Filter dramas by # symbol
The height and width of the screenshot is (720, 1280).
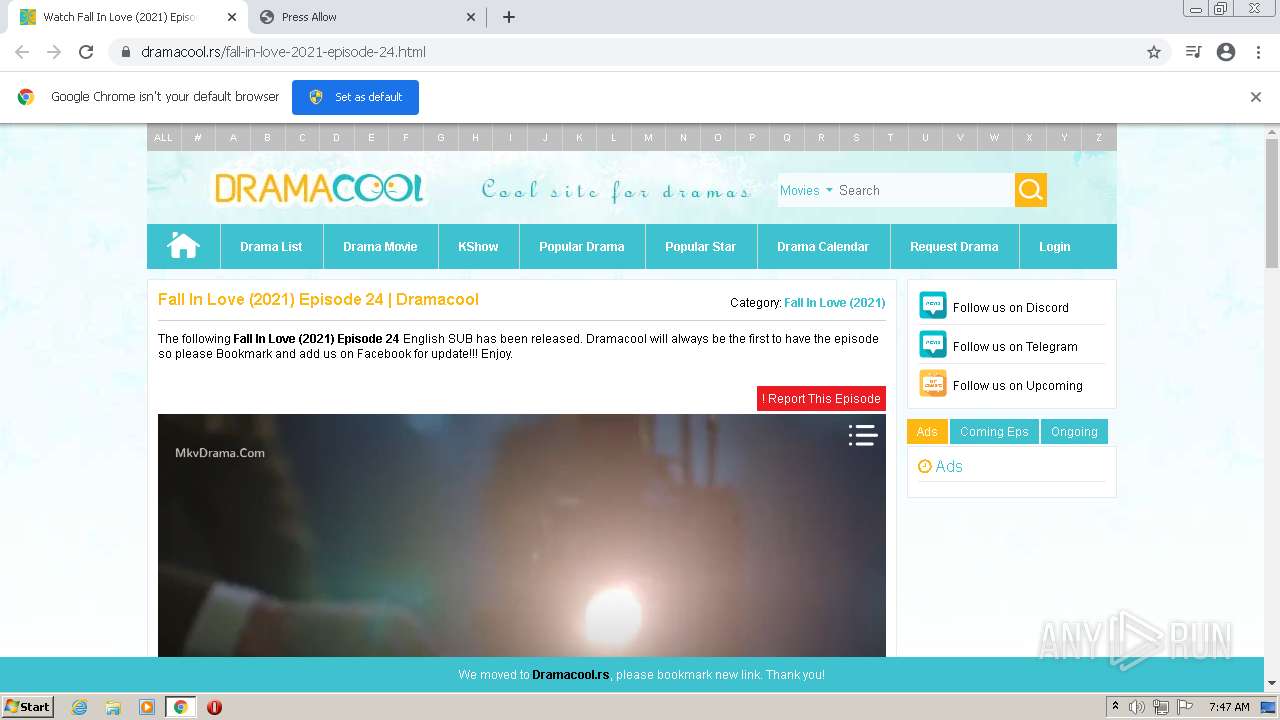(x=198, y=138)
